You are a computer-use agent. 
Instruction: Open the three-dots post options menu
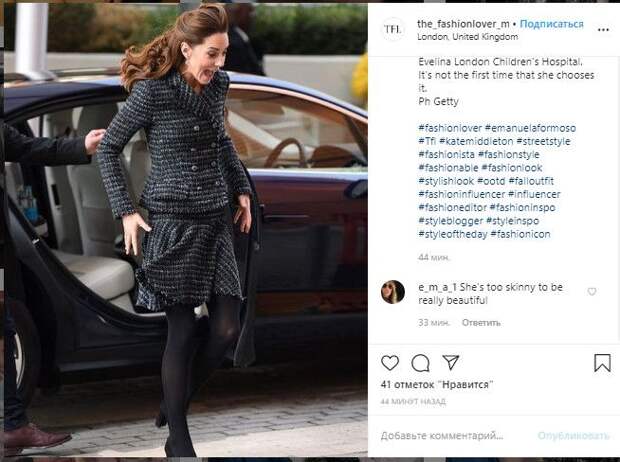603,30
